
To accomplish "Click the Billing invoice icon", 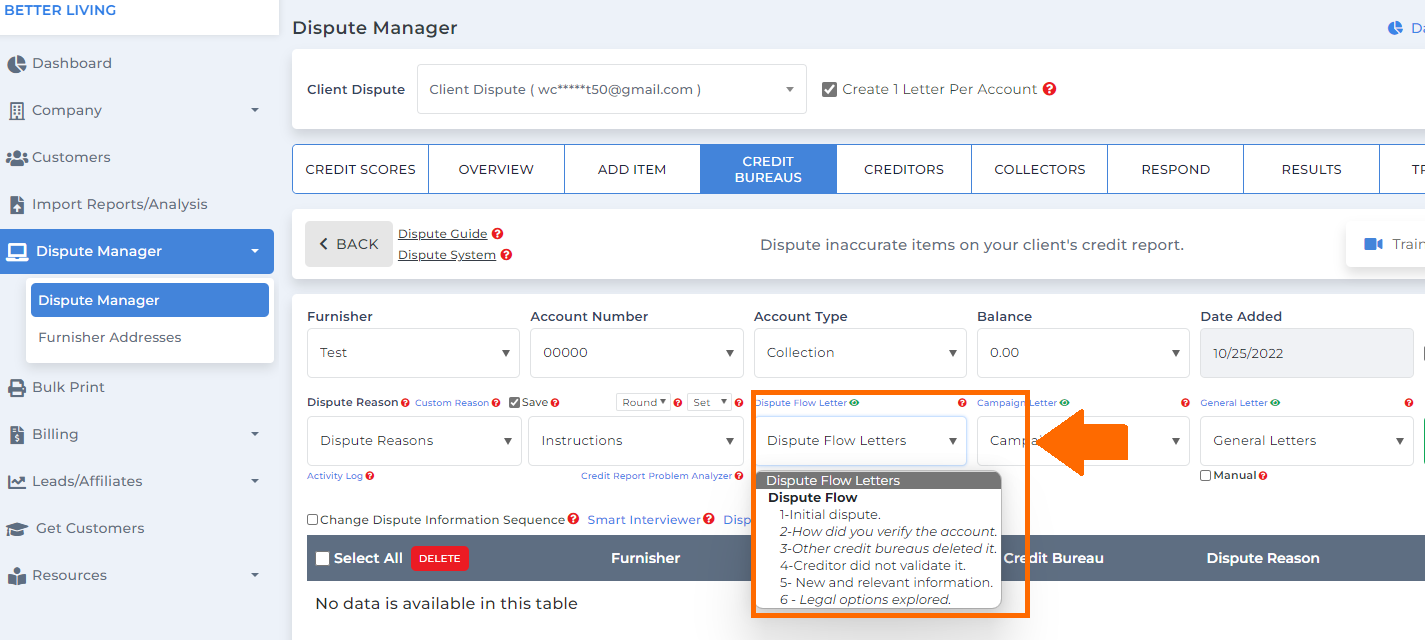I will [x=16, y=435].
